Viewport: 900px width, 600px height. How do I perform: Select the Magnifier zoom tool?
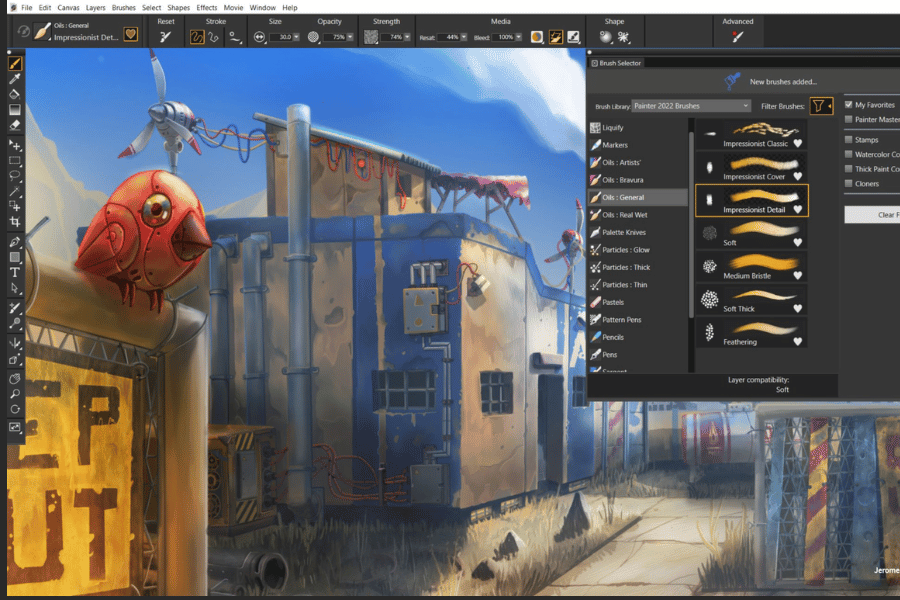pos(15,394)
